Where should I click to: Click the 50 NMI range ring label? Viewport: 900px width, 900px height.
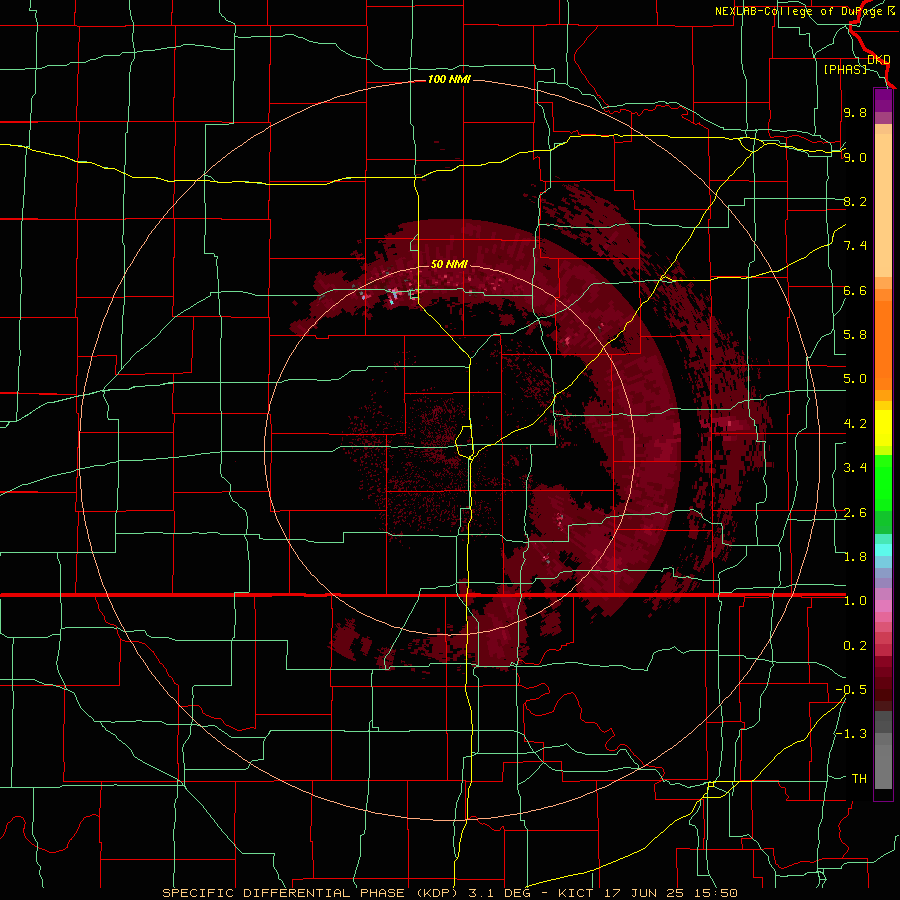click(449, 264)
